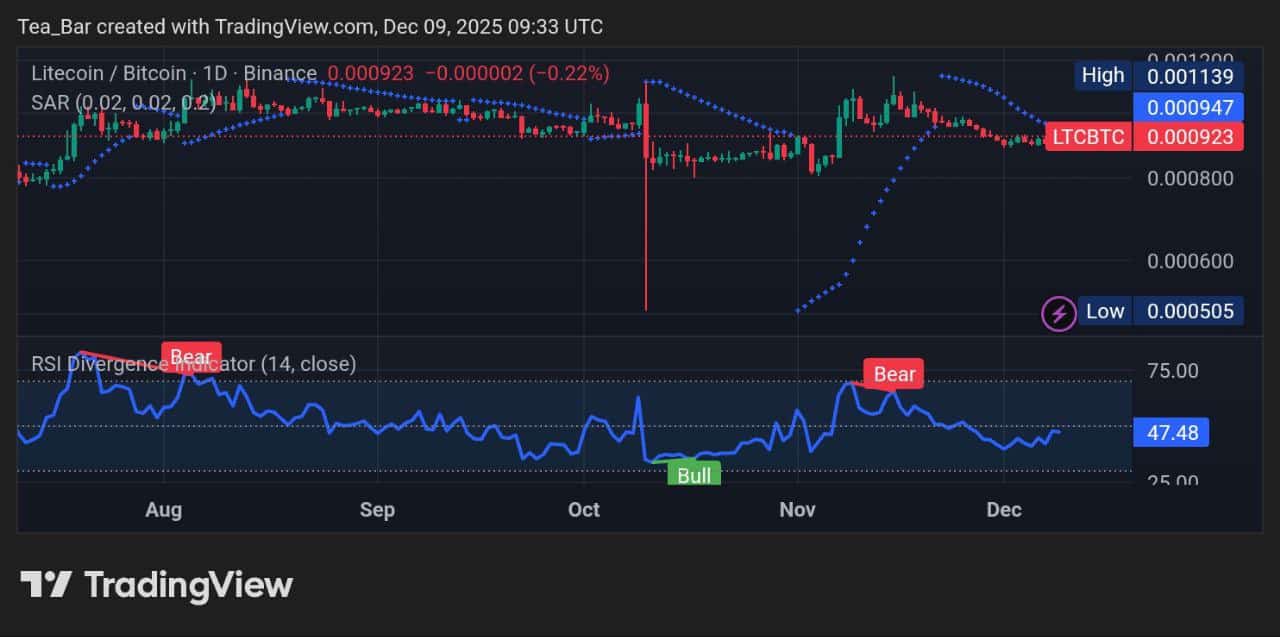
Task: Click the Sep label on time axis
Action: point(377,509)
